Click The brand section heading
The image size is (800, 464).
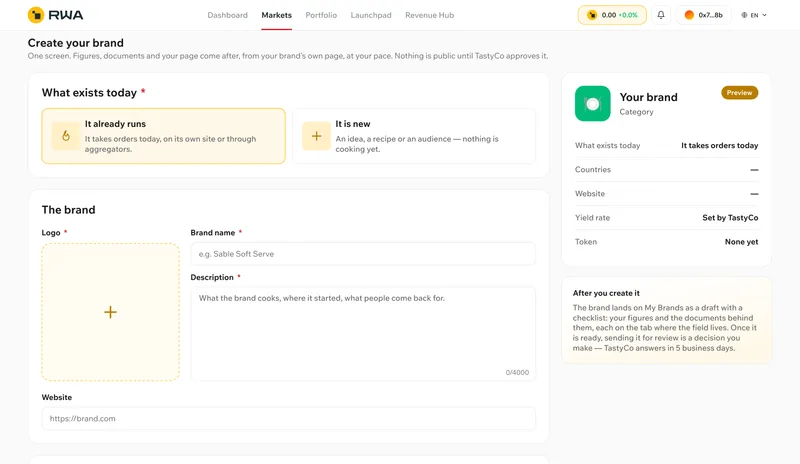point(68,210)
